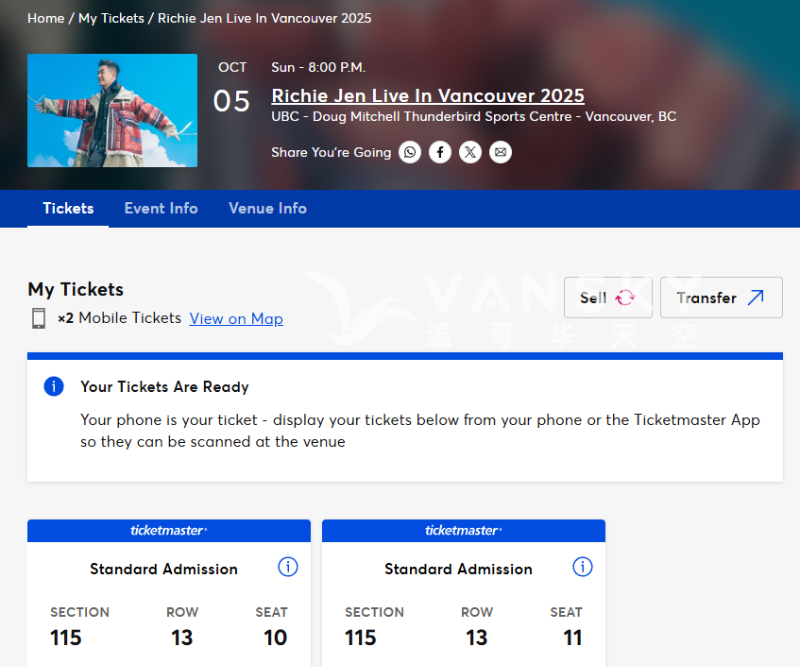The image size is (800, 667).
Task: Click the Sell tickets button
Action: point(608,298)
